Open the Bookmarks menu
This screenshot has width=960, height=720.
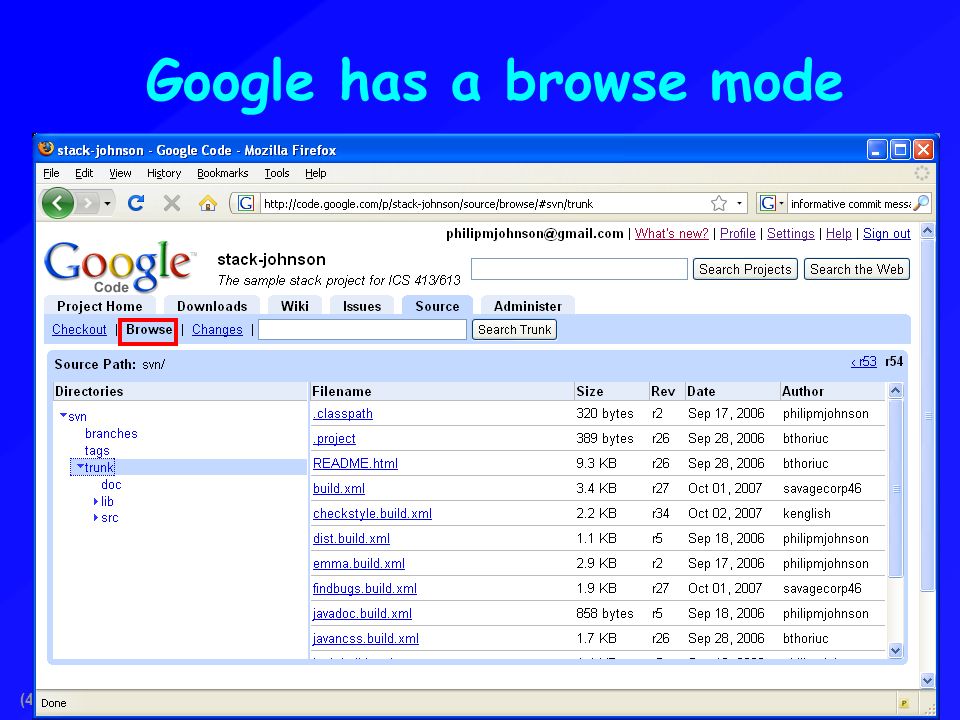[222, 173]
